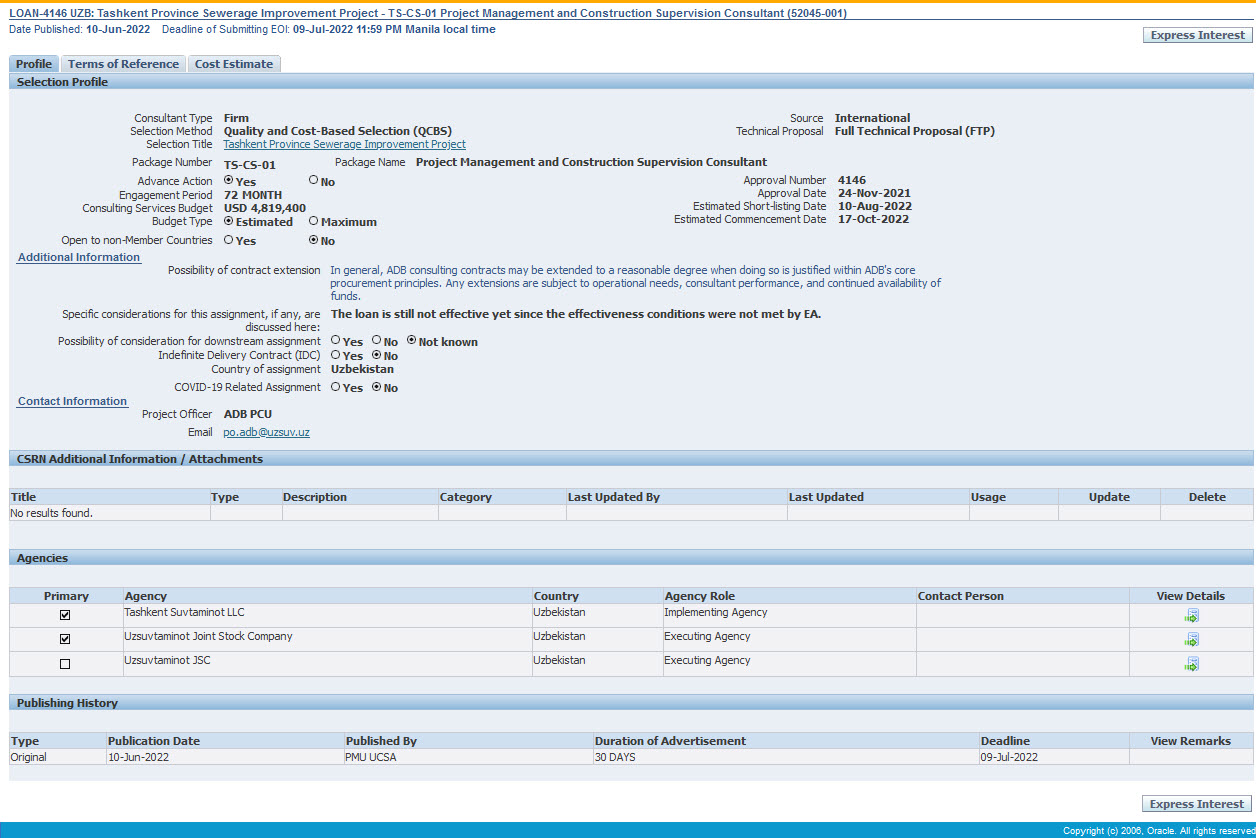Open the Cost Estimate tab
The width and height of the screenshot is (1256, 838).
click(x=234, y=64)
